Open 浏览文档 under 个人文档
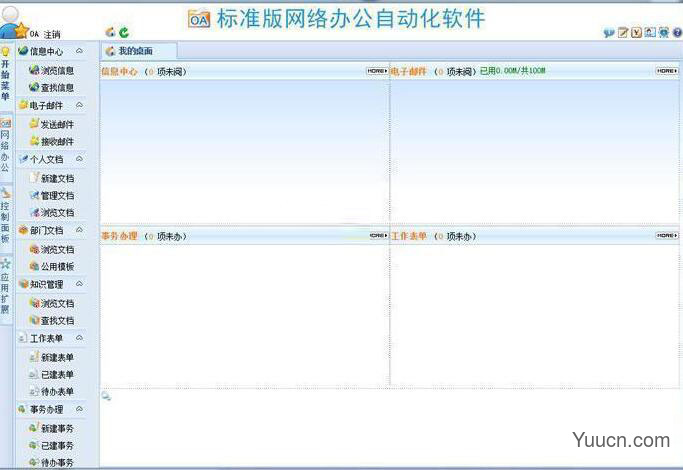The image size is (683, 470). 57,213
